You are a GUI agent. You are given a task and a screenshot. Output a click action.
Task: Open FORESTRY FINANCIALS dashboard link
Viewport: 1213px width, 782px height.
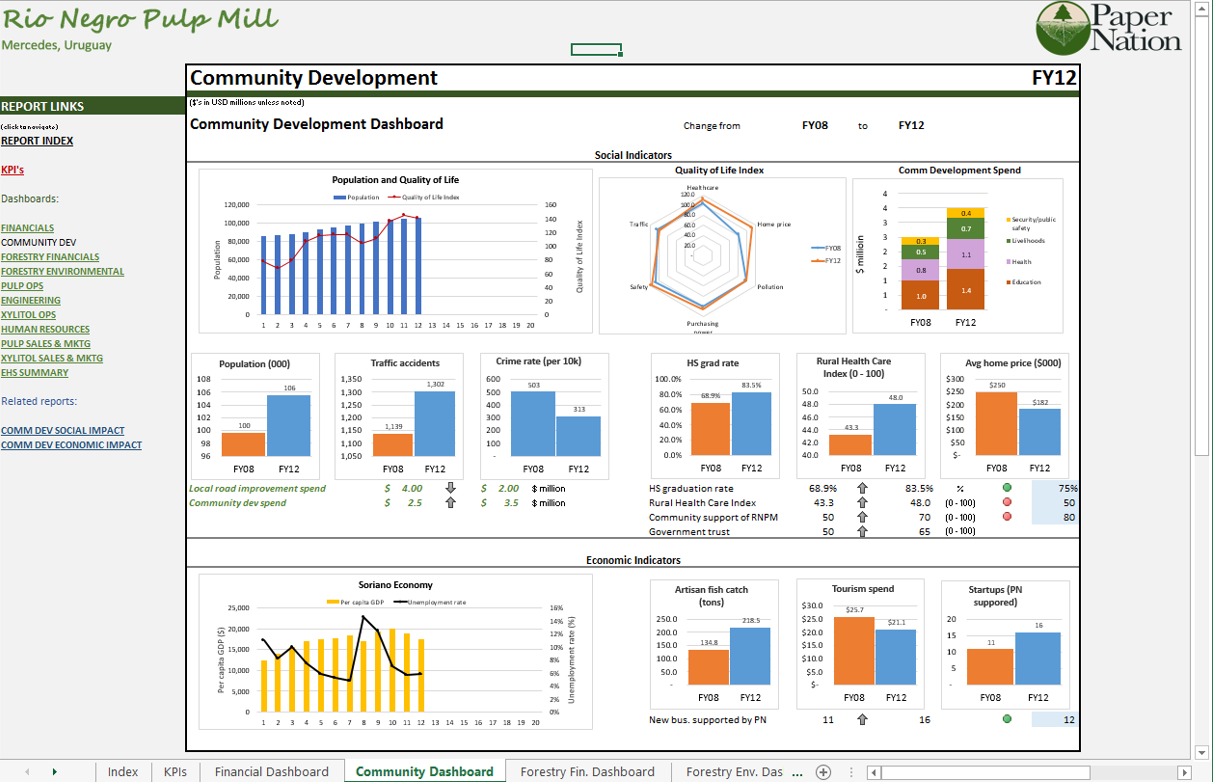click(50, 257)
